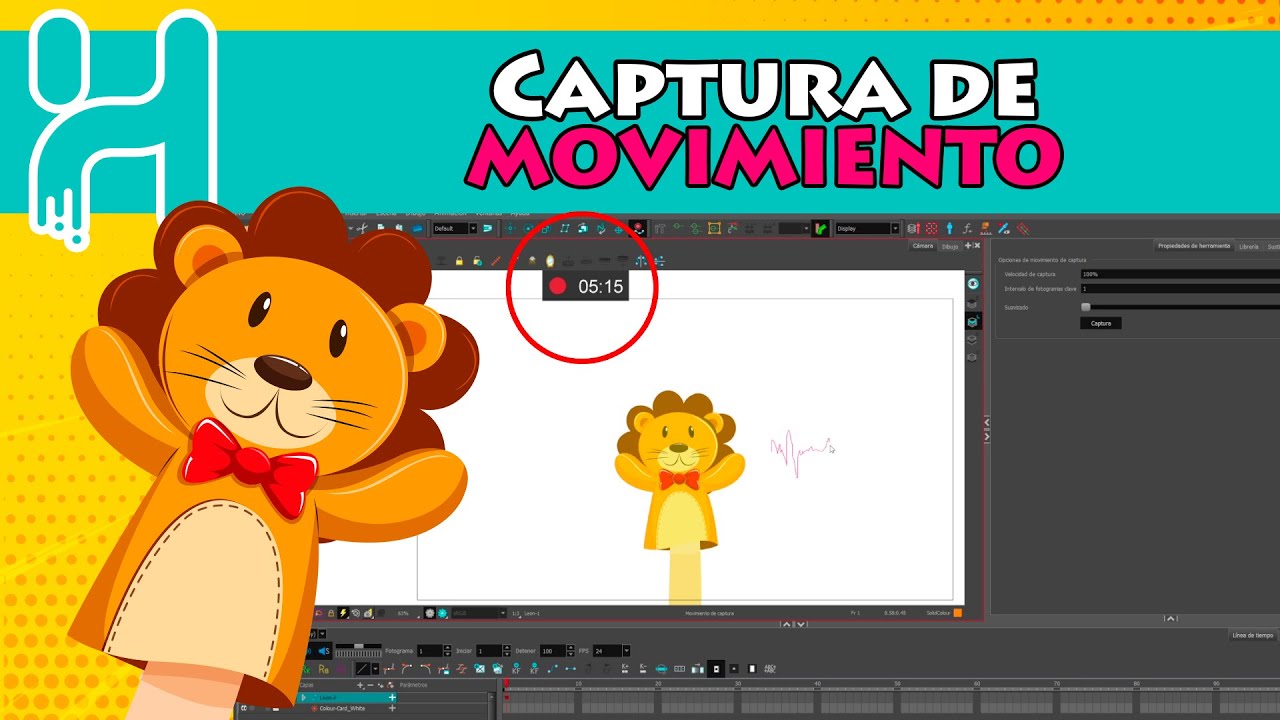Click the Suavizado slider handle
This screenshot has height=720, width=1280.
coord(1086,307)
